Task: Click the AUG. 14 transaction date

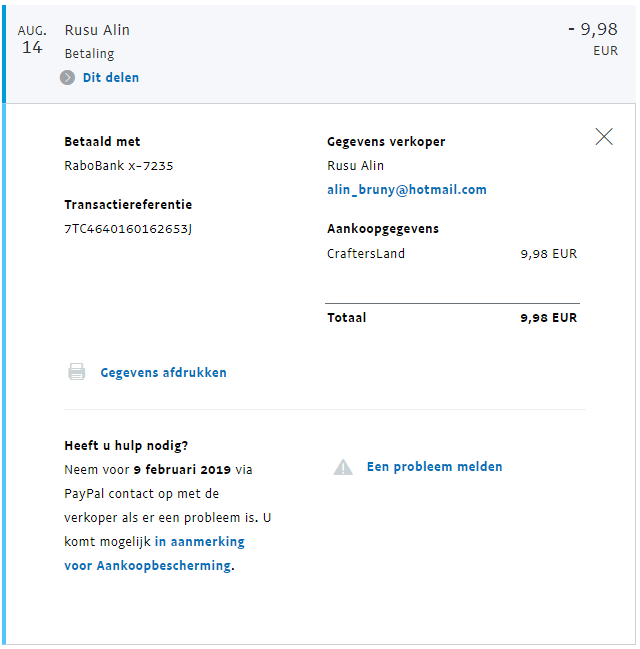Action: click(x=32, y=40)
